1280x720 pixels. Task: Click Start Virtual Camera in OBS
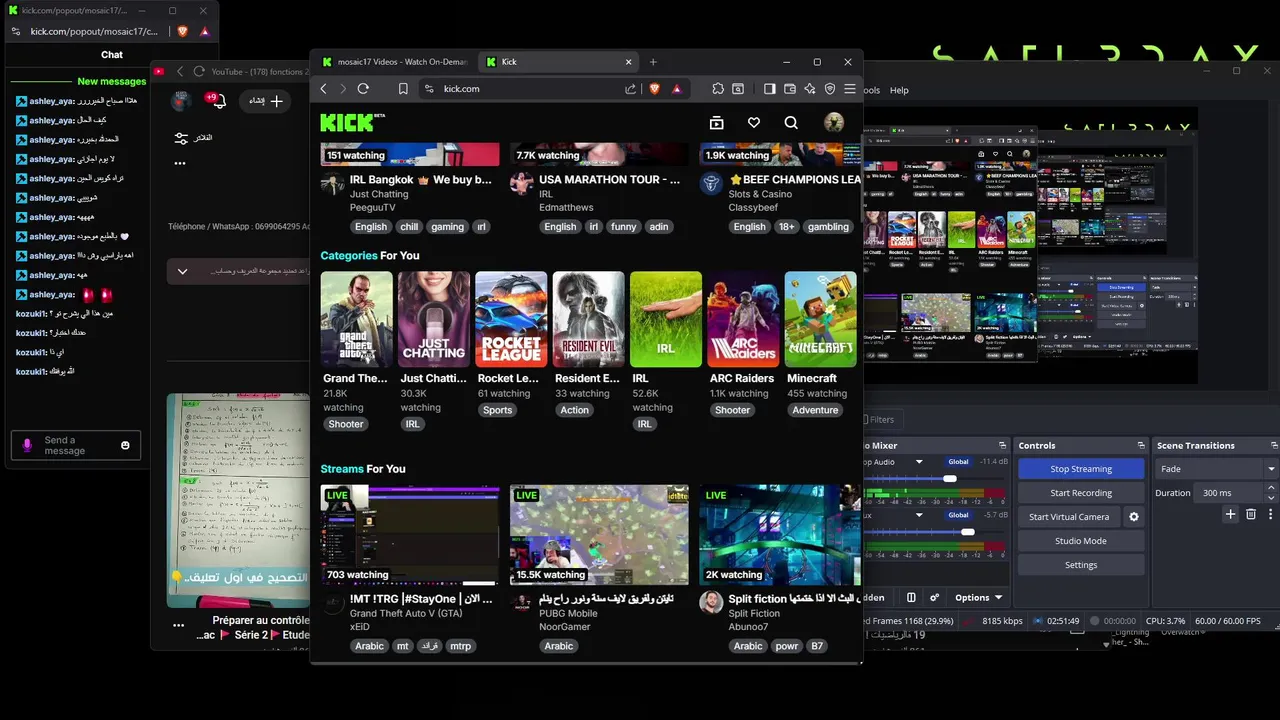(1069, 517)
